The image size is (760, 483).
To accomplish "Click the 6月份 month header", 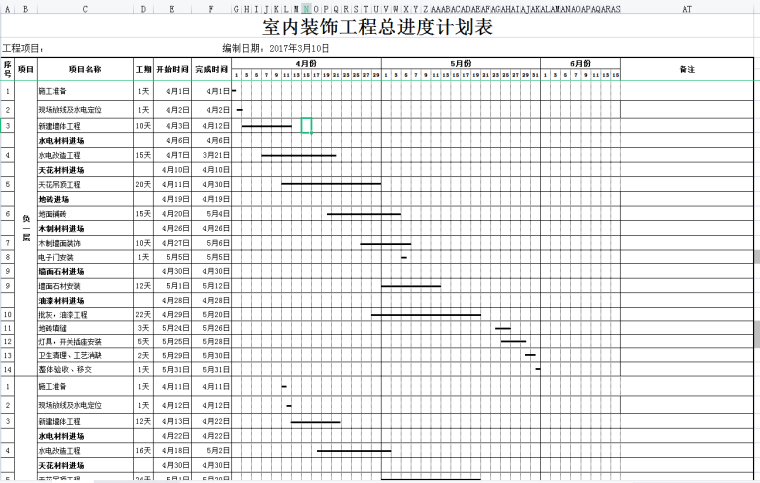I will (580, 63).
